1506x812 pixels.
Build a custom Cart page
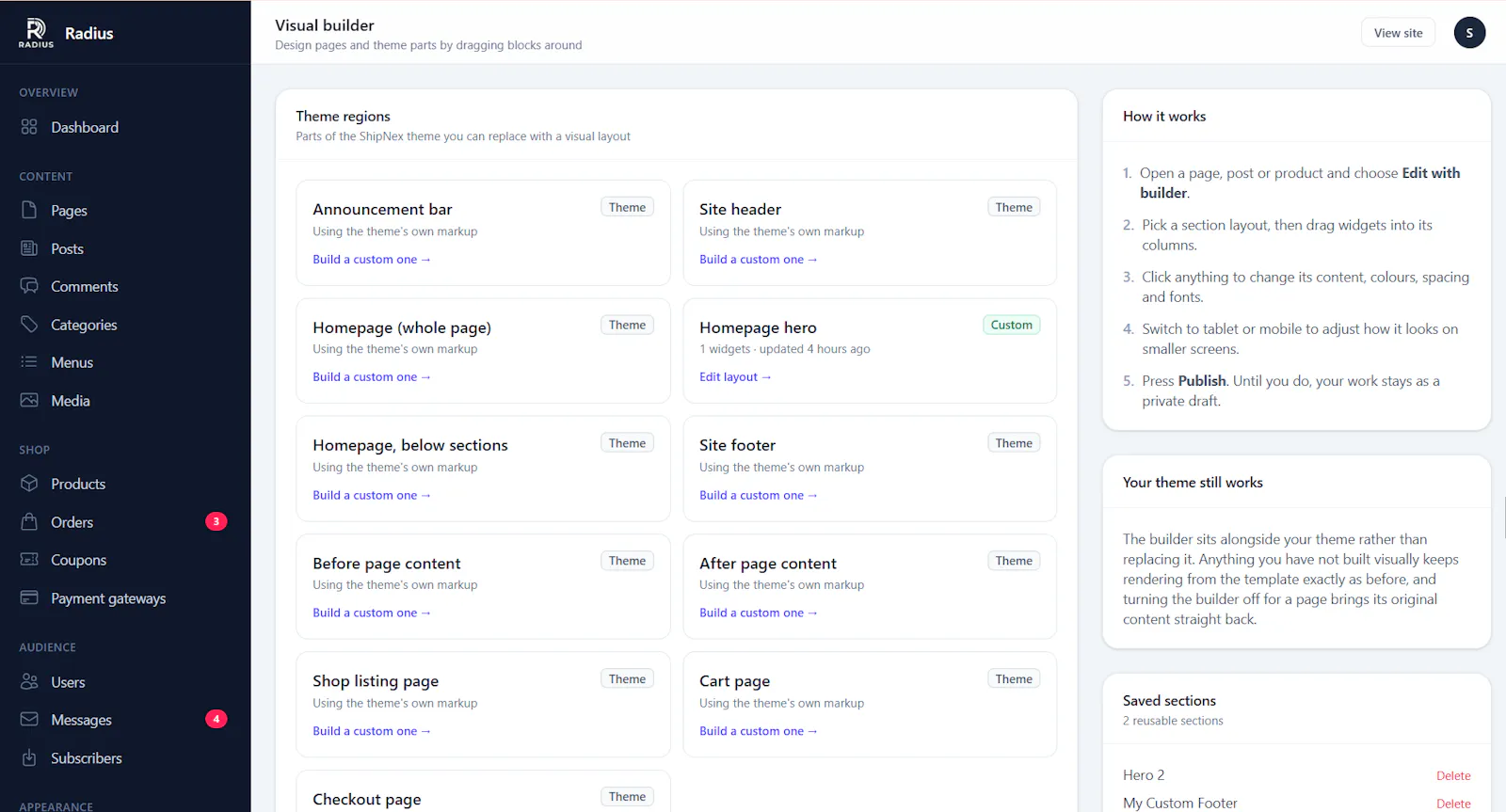pos(759,731)
